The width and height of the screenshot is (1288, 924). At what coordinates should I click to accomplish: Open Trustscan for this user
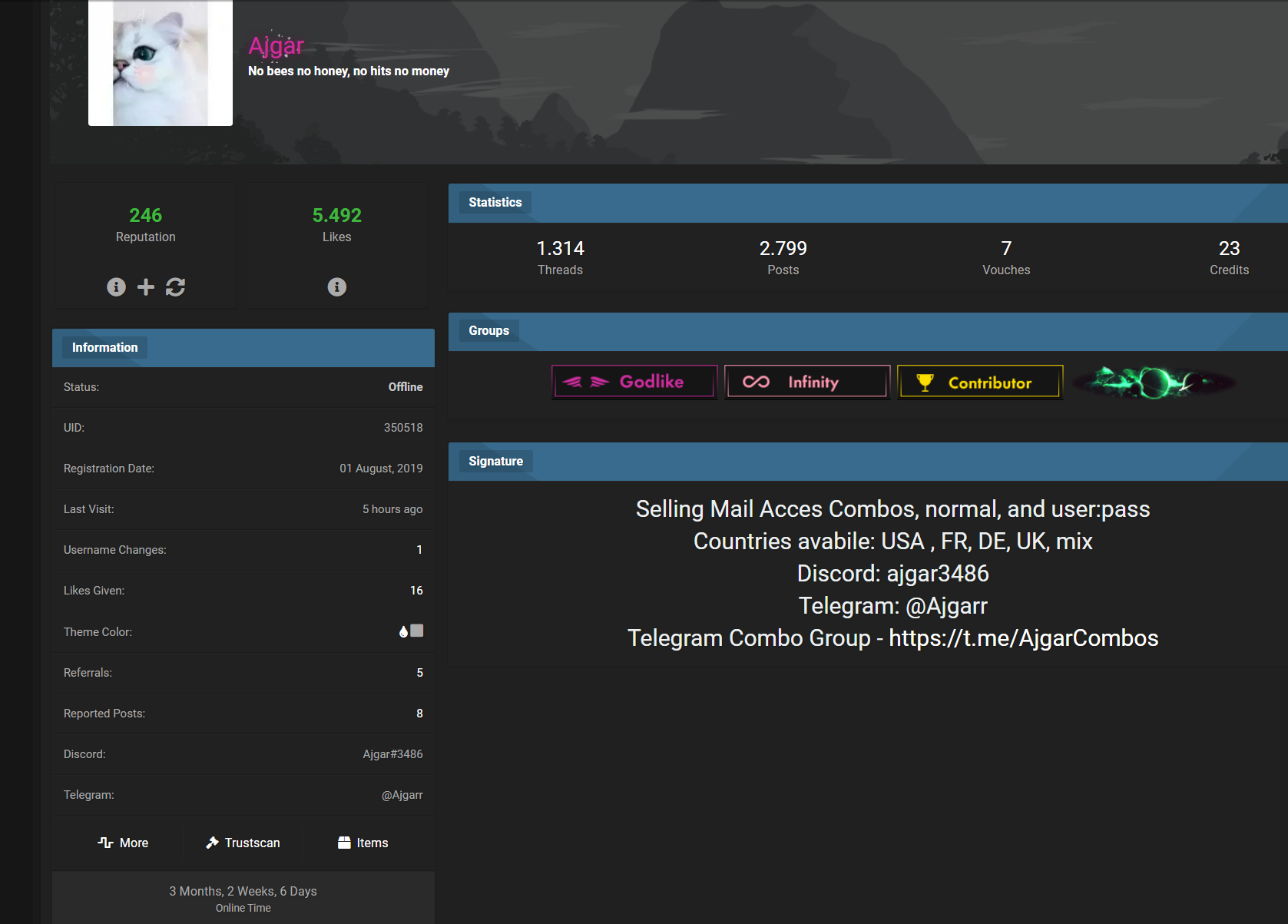click(243, 843)
